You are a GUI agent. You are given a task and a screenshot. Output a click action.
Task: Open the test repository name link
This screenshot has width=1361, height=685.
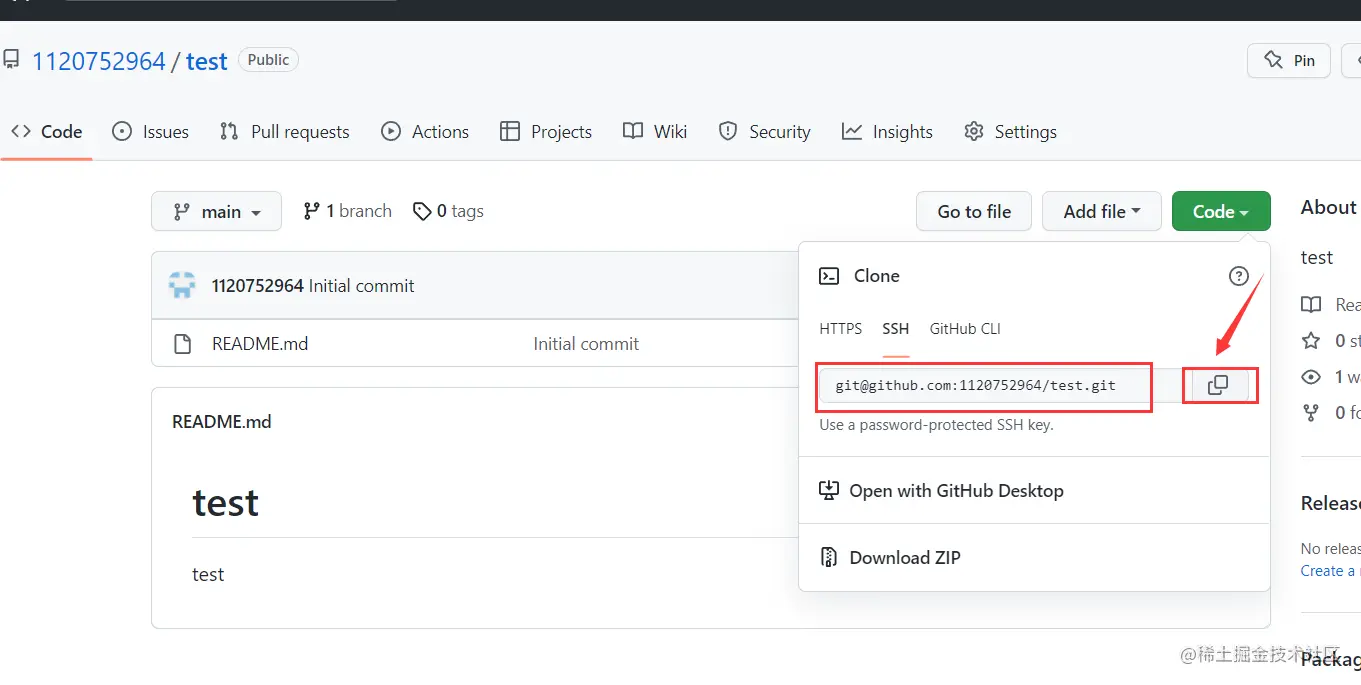(207, 61)
